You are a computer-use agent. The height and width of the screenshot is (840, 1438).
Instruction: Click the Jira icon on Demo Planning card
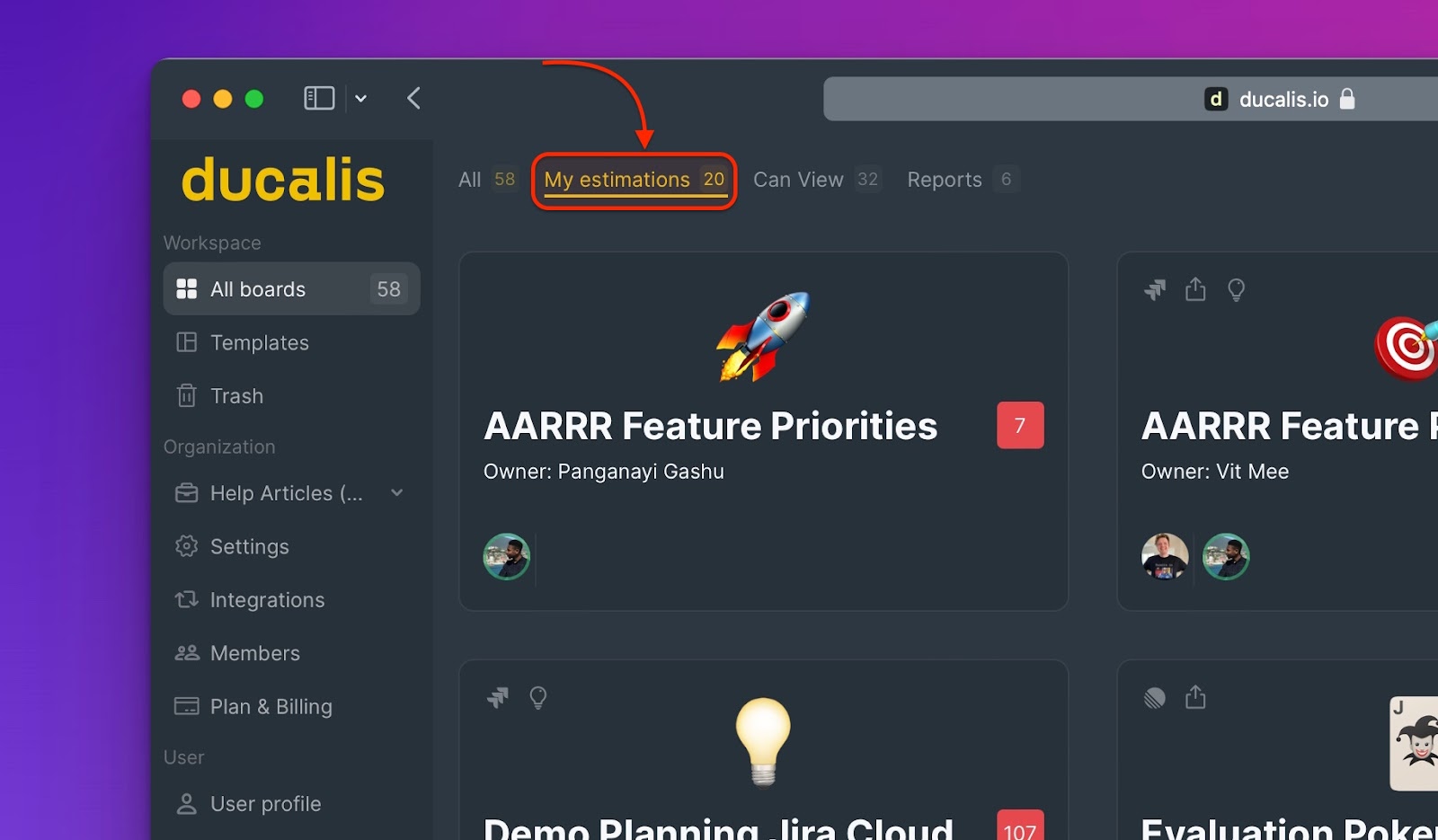[497, 698]
